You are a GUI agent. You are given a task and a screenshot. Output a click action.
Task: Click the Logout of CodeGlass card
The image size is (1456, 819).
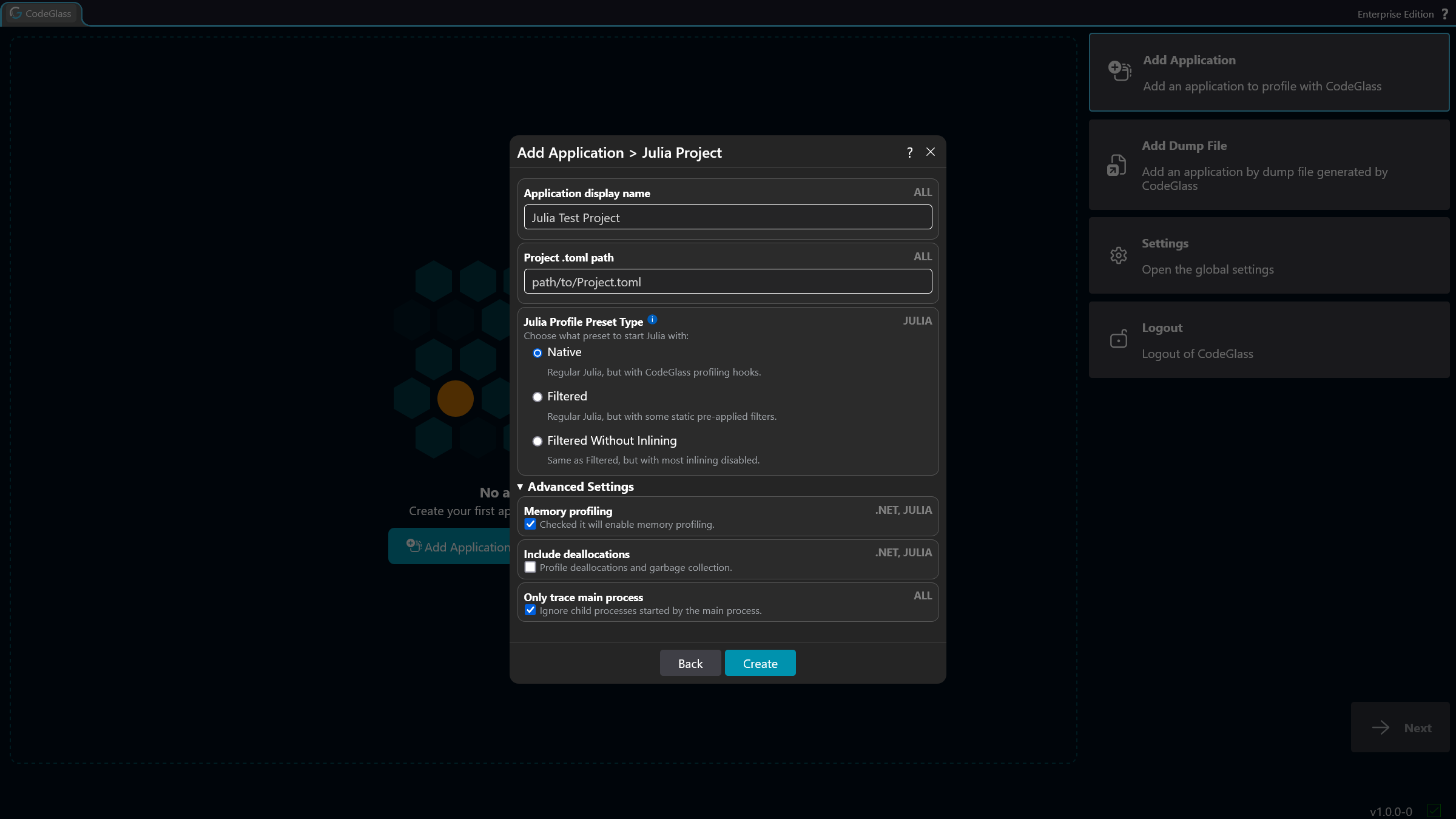(1269, 340)
